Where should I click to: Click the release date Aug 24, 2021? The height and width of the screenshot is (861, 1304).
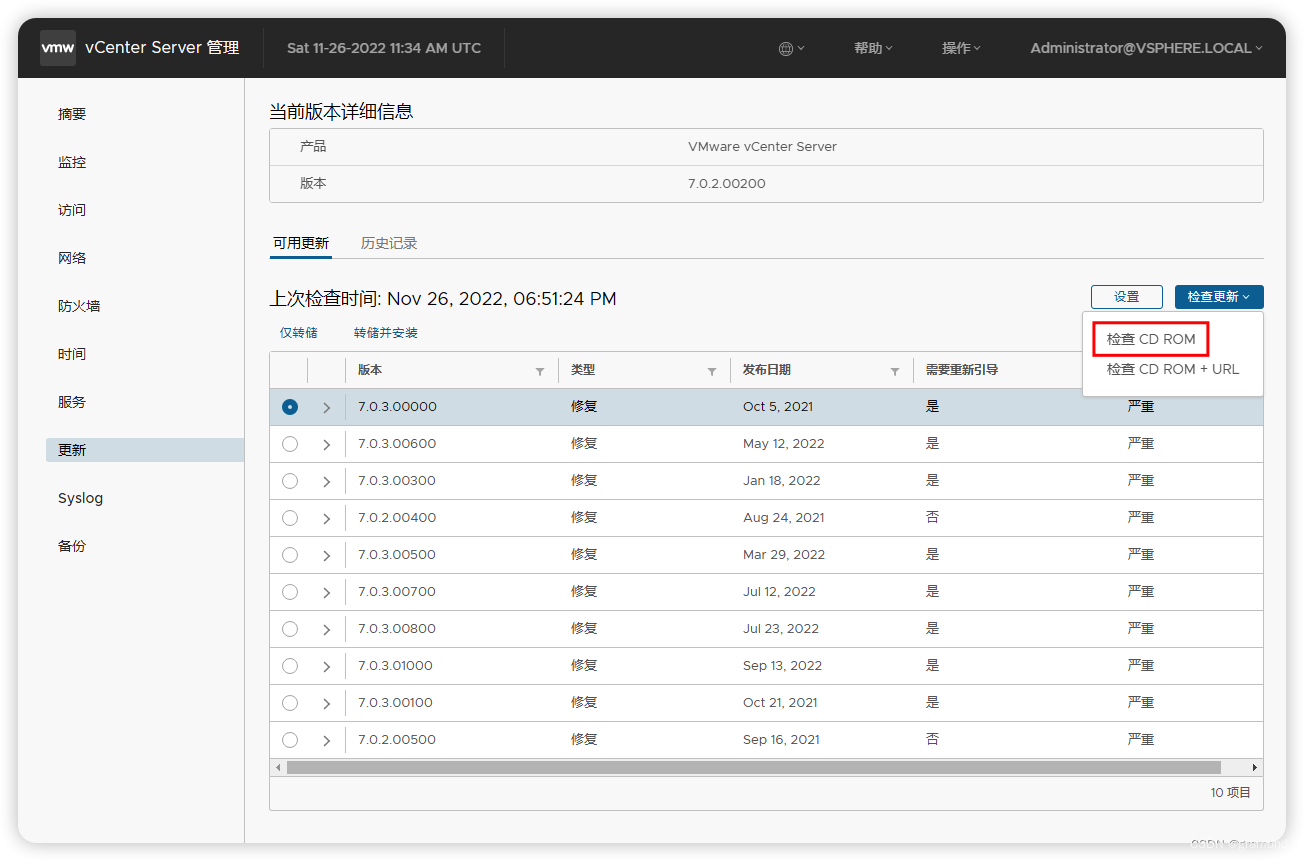[x=783, y=518]
